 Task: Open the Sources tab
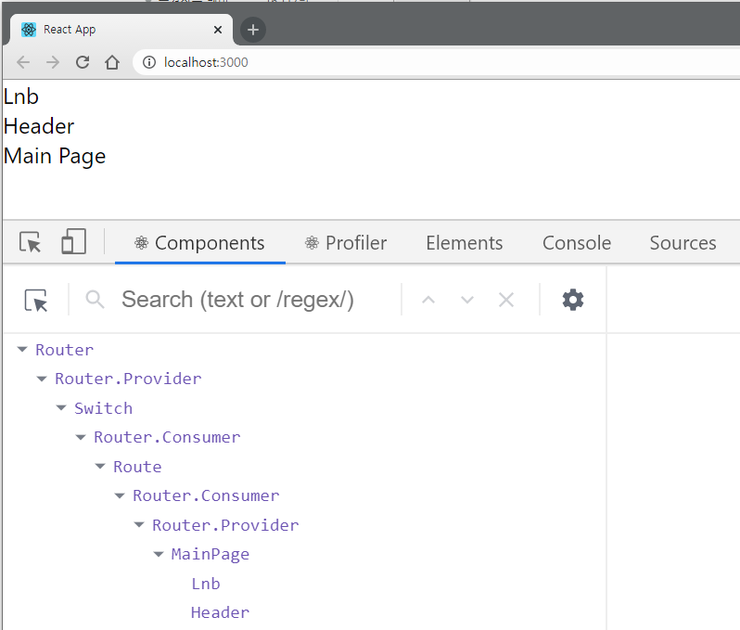click(x=683, y=244)
